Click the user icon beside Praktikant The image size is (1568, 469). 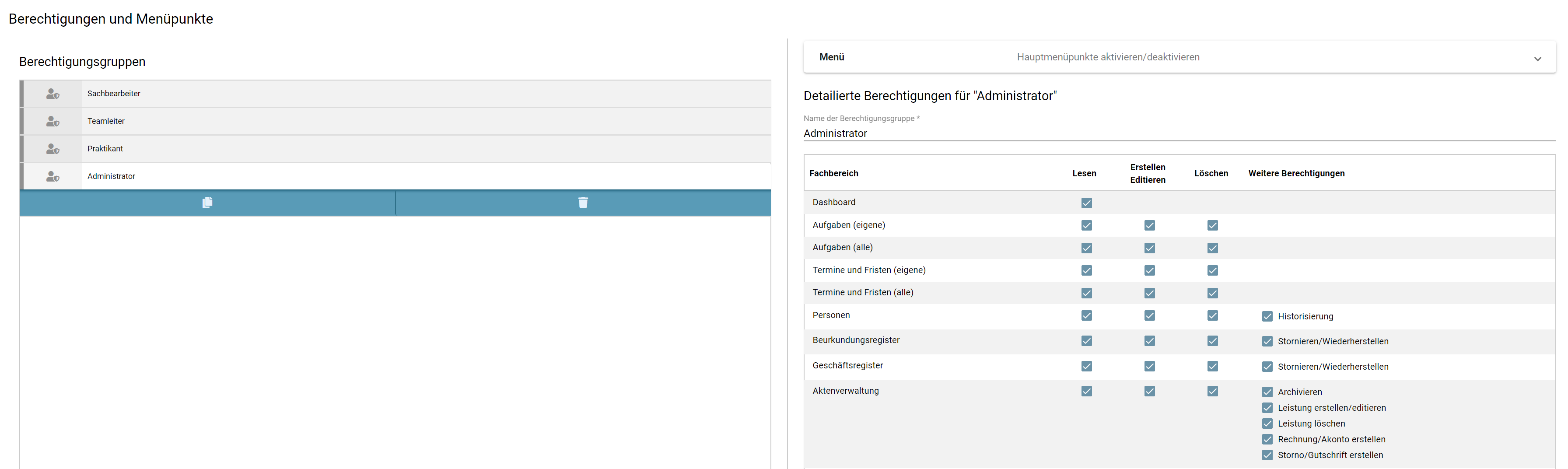[x=53, y=149]
